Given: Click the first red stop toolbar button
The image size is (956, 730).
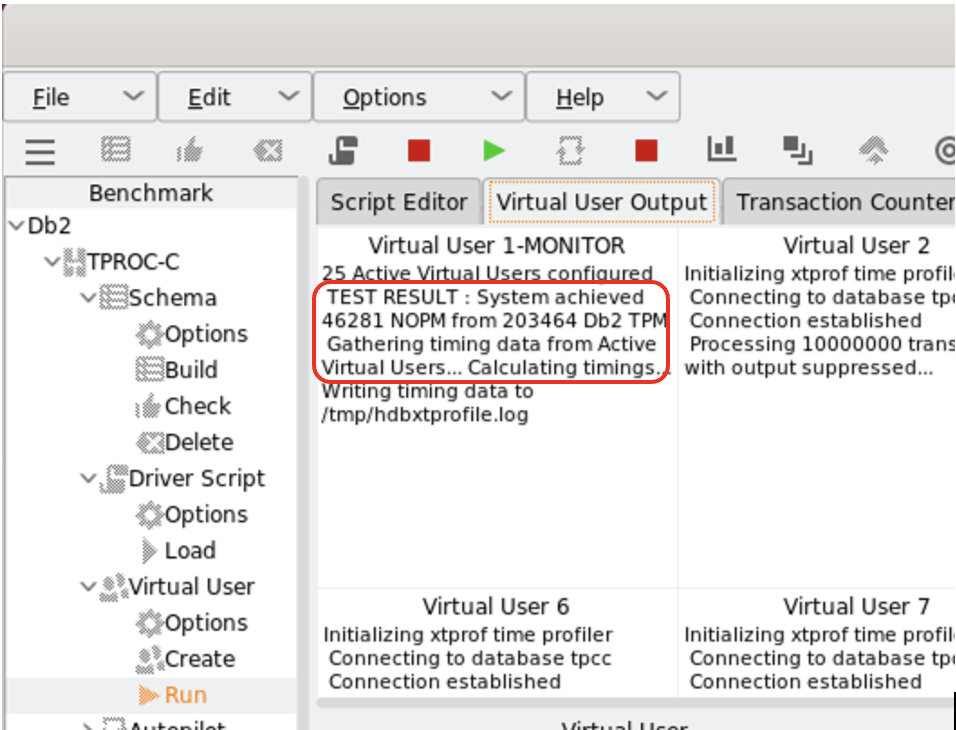Looking at the screenshot, I should (419, 151).
